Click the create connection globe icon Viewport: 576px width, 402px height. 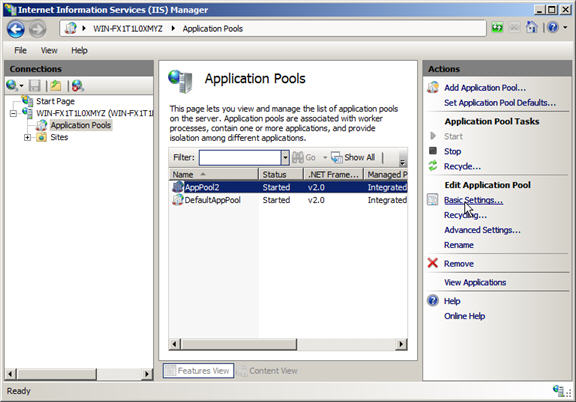11,85
